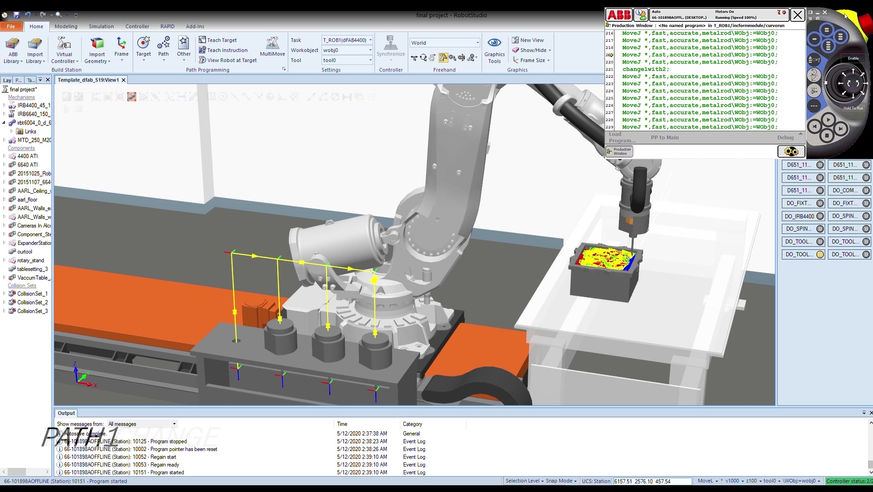
Task: Click the Path tool icon
Action: click(163, 43)
